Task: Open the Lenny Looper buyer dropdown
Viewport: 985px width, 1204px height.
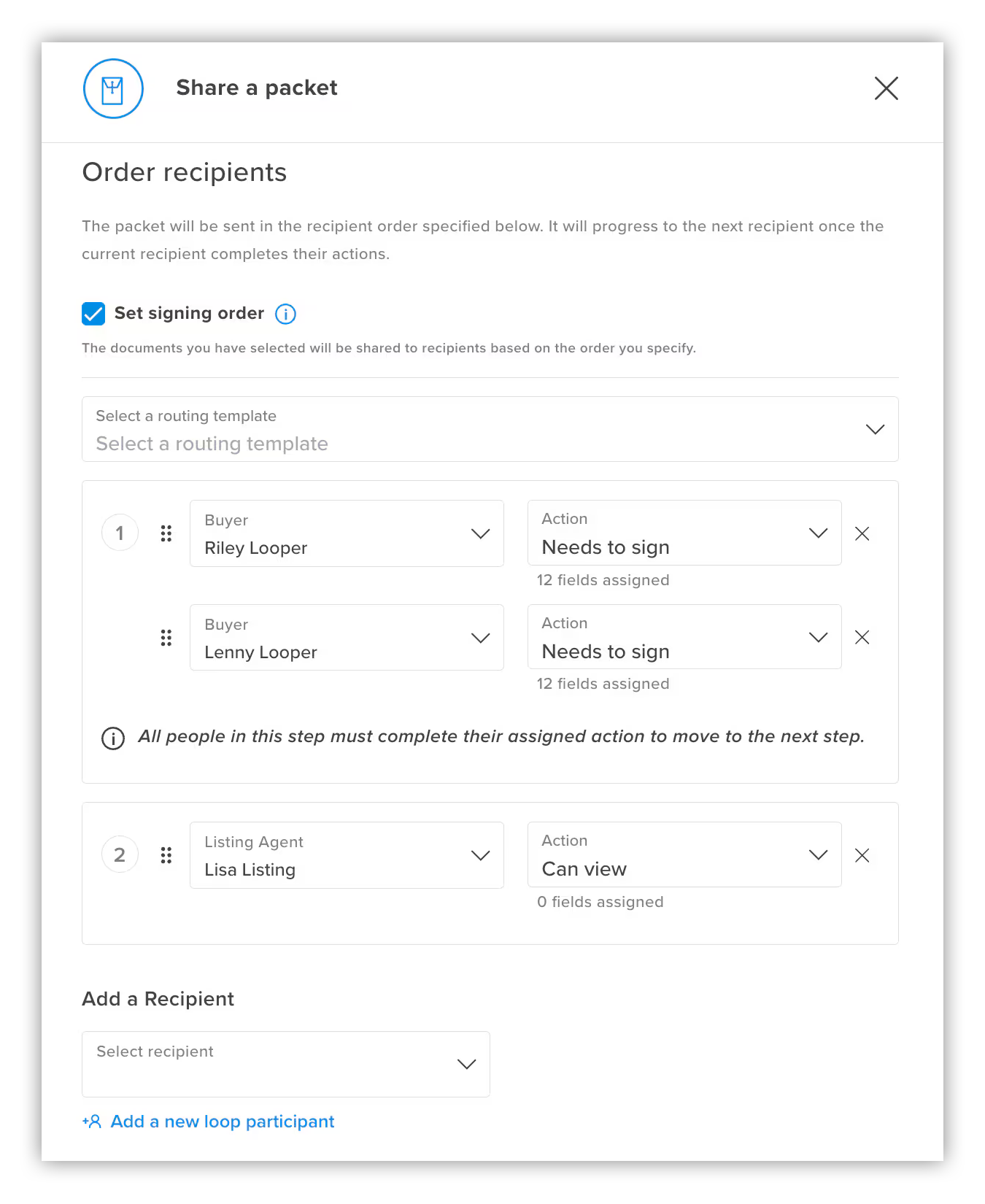Action: coord(347,638)
